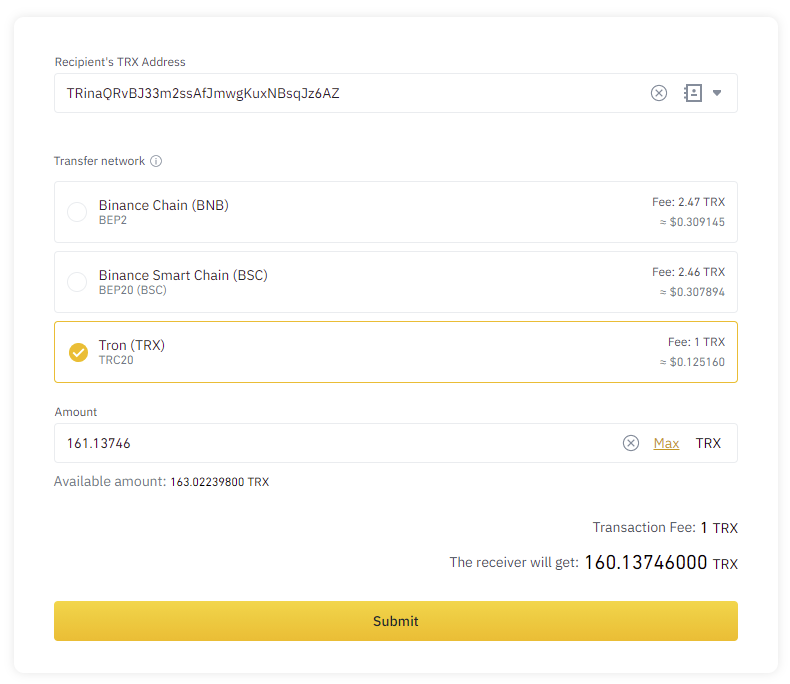Click the available amount 163.02239800 TRX
This screenshot has width=790, height=684.
[219, 482]
